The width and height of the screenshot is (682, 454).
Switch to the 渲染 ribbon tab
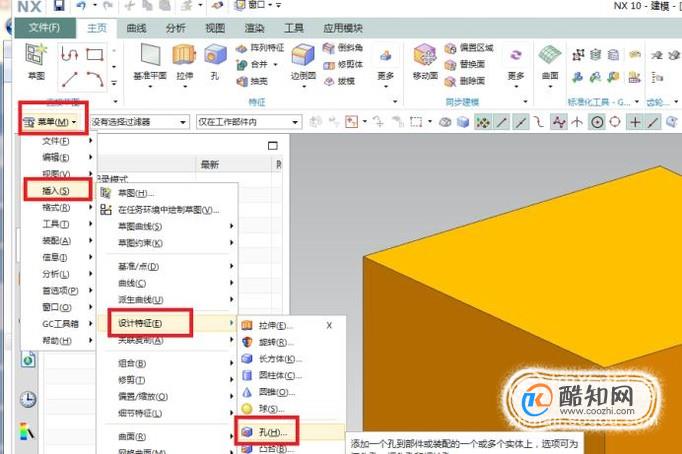pyautogui.click(x=254, y=28)
